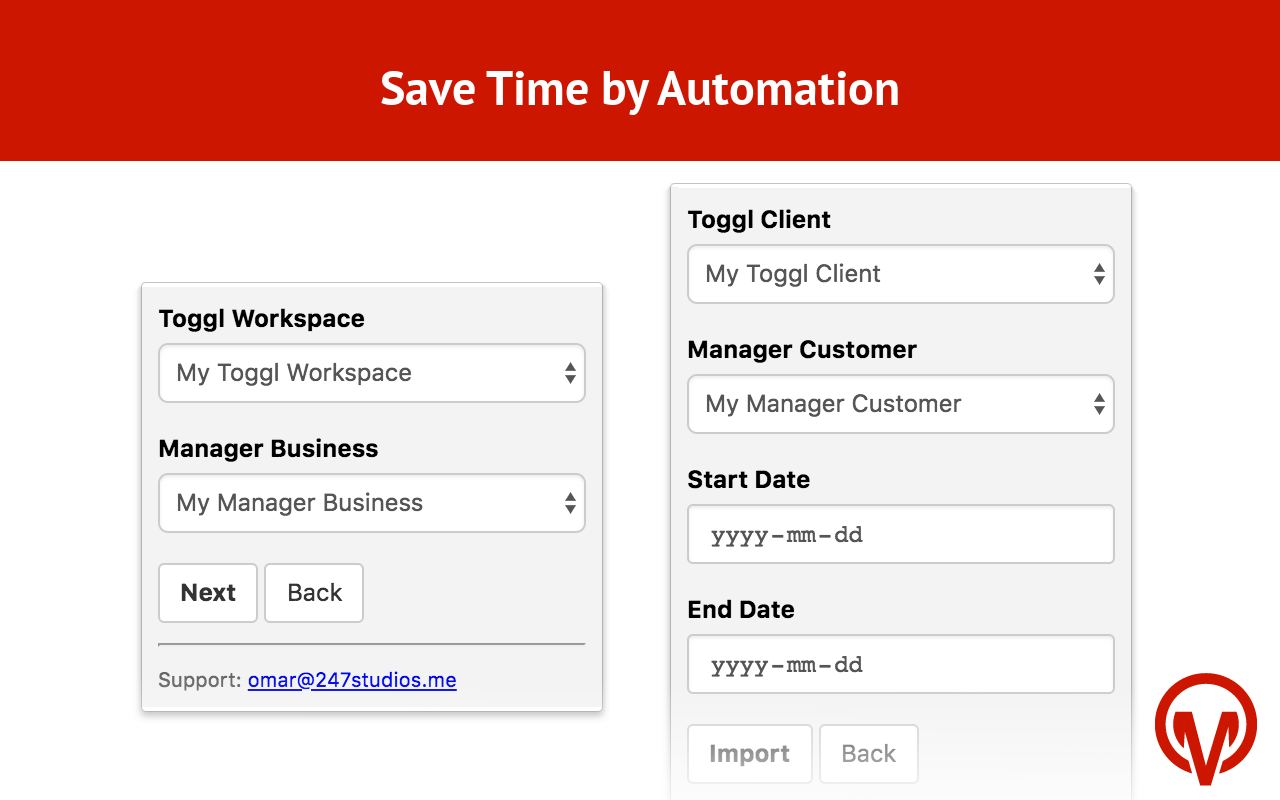Focus the End Date input field
1280x800 pixels.
901,664
